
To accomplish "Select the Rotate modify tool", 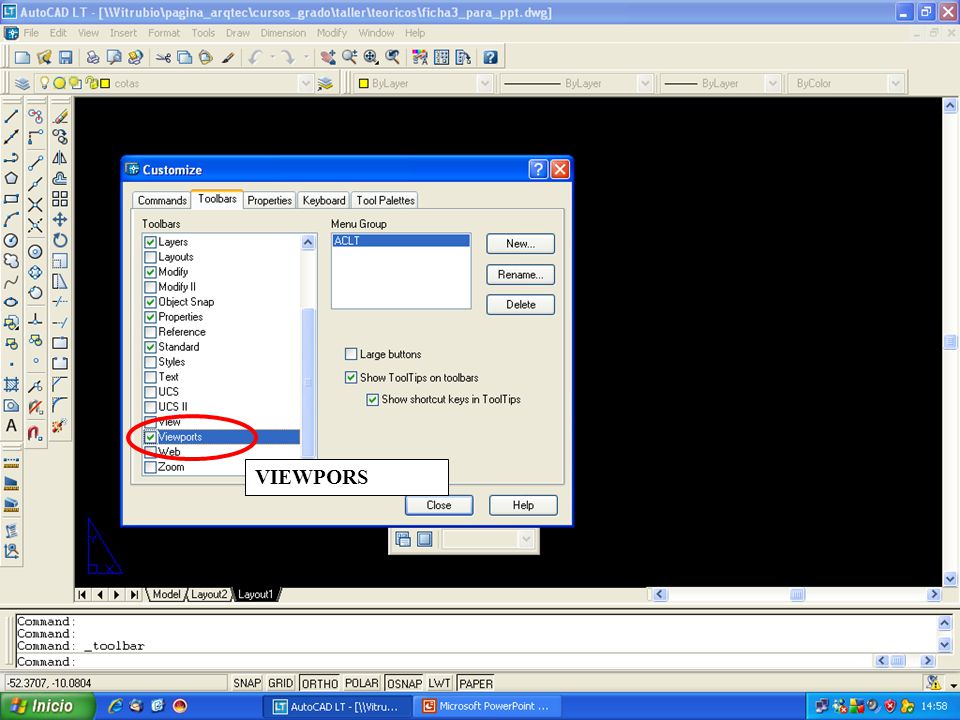I will pos(60,240).
